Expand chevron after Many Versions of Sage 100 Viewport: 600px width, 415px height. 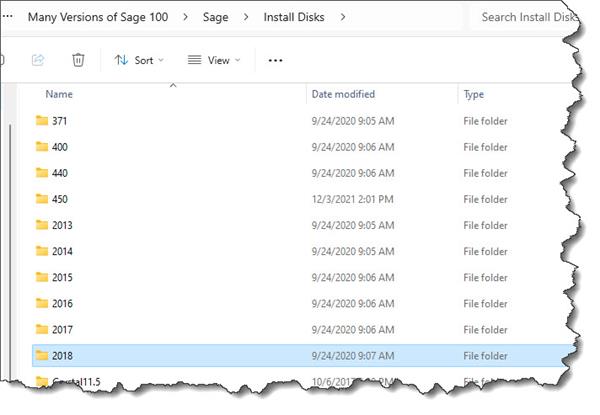[x=186, y=17]
